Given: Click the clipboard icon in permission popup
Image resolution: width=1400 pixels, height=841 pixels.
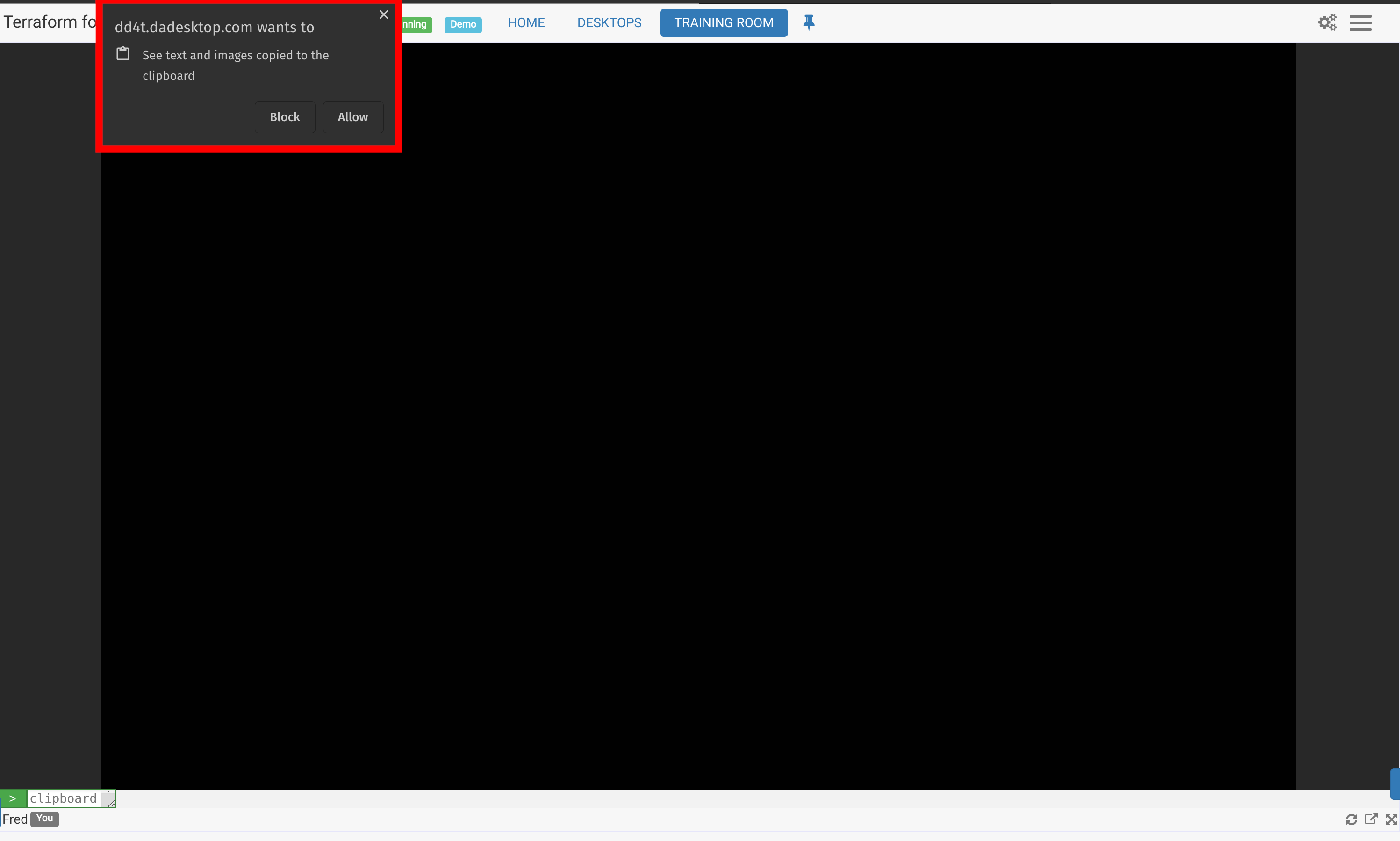Looking at the screenshot, I should click(x=123, y=54).
